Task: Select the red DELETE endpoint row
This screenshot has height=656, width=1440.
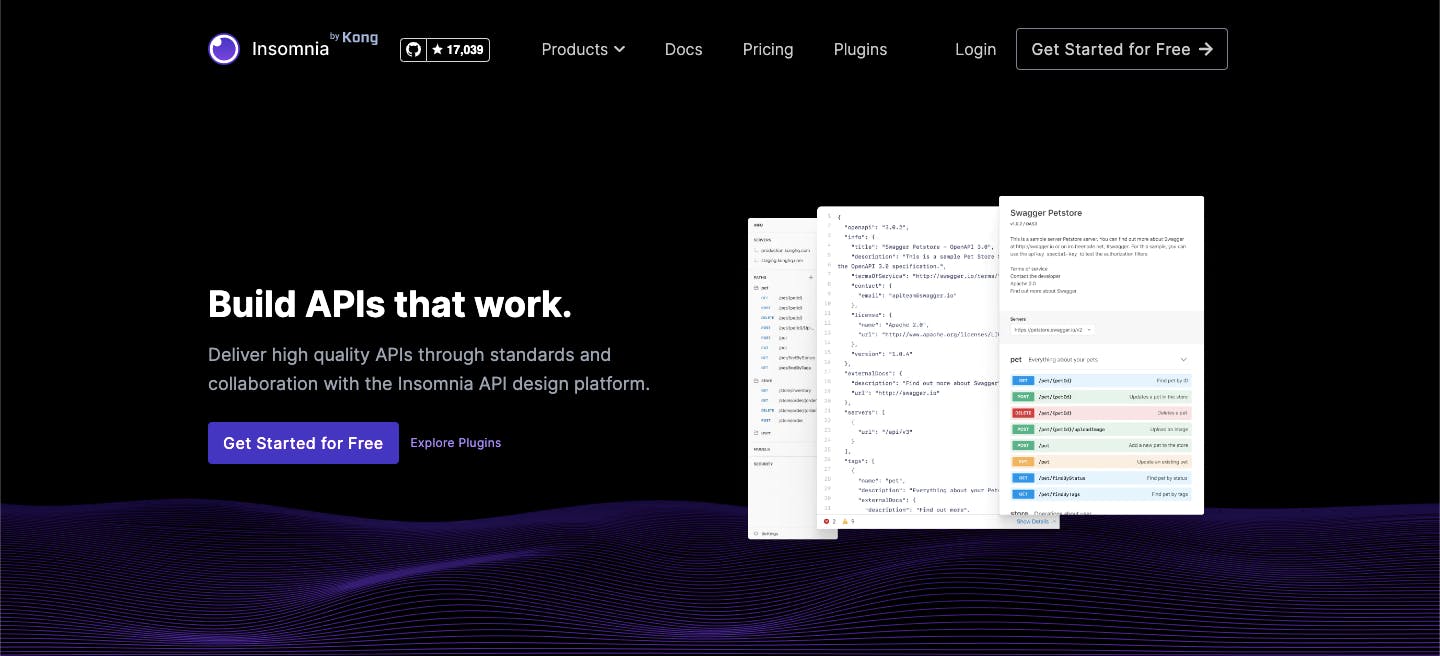Action: [1101, 413]
